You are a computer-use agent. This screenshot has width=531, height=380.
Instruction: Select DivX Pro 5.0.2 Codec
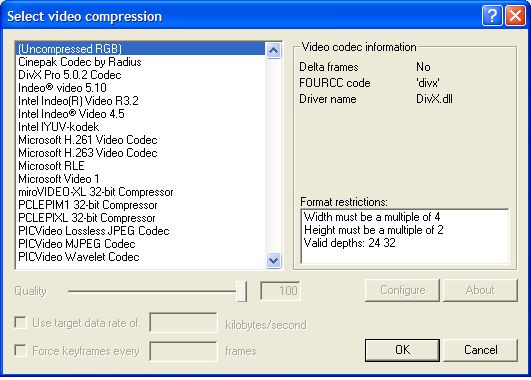pos(70,75)
